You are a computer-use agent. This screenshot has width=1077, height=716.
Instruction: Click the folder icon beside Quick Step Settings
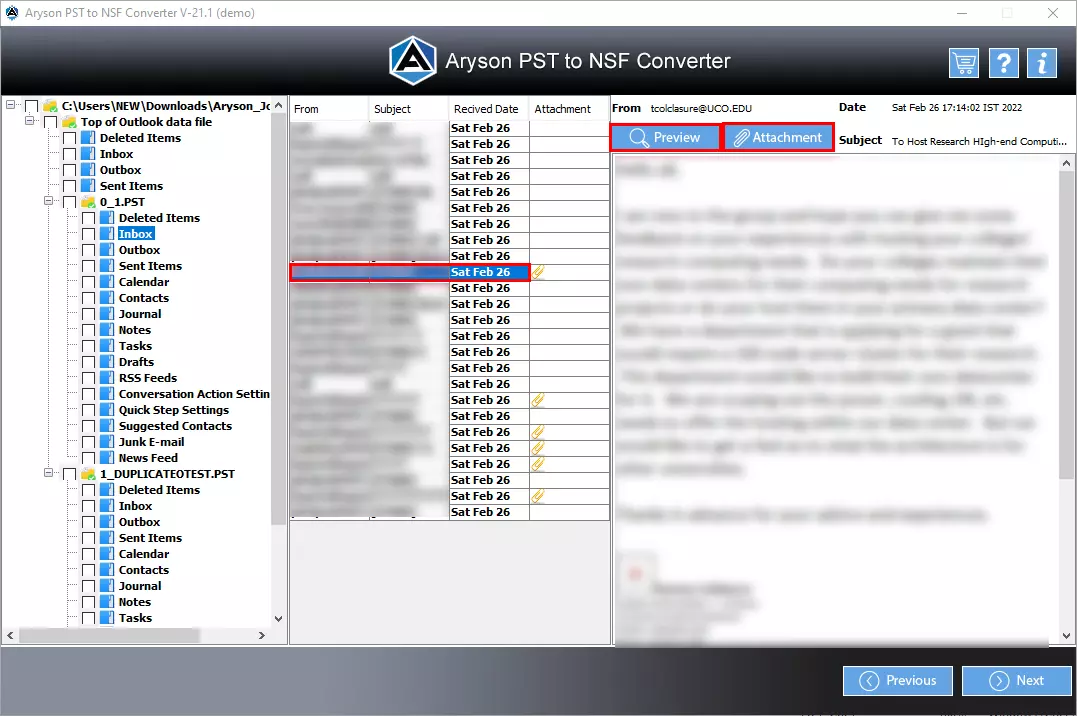click(x=106, y=410)
